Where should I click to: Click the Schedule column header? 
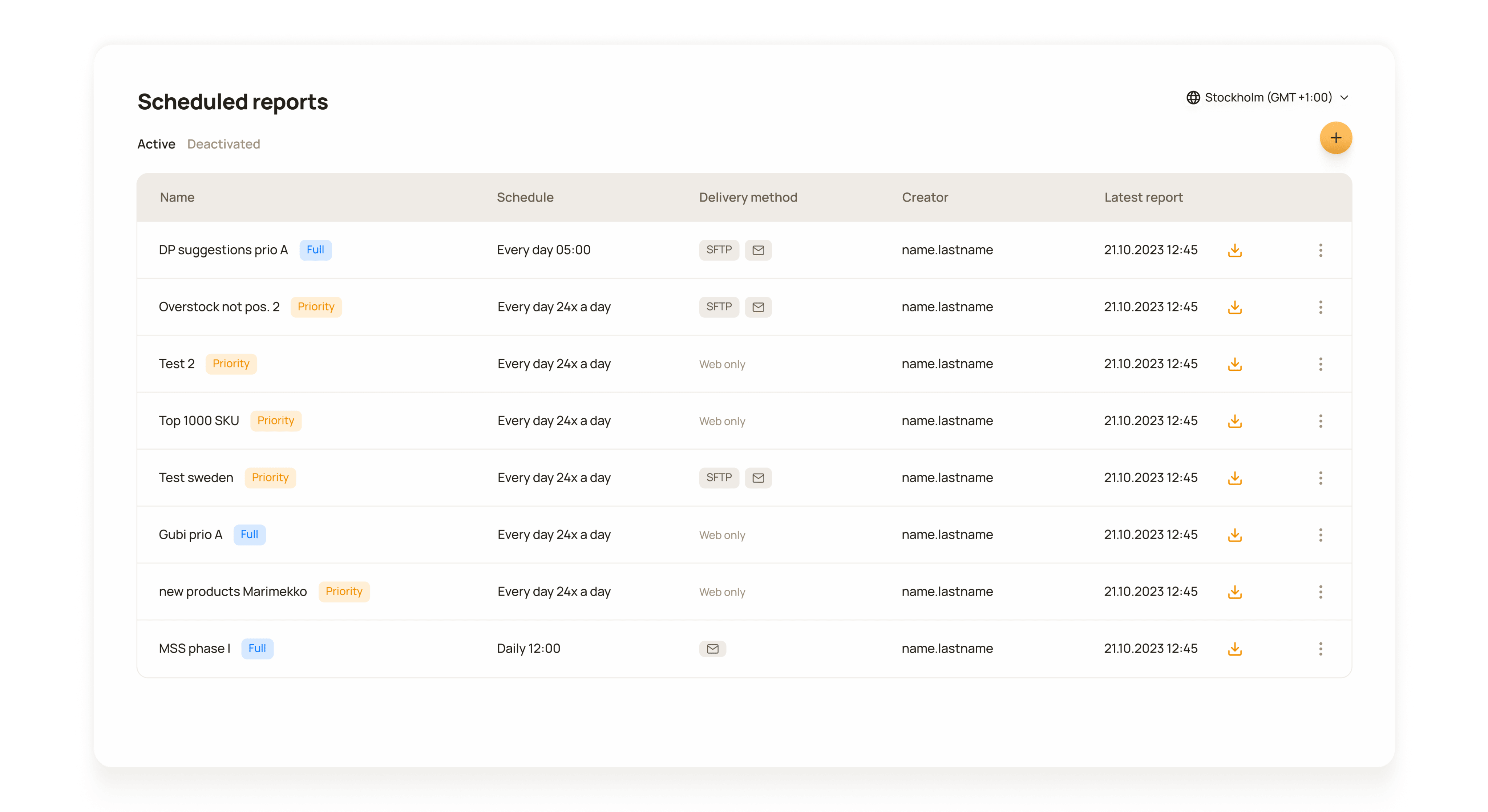click(x=525, y=198)
